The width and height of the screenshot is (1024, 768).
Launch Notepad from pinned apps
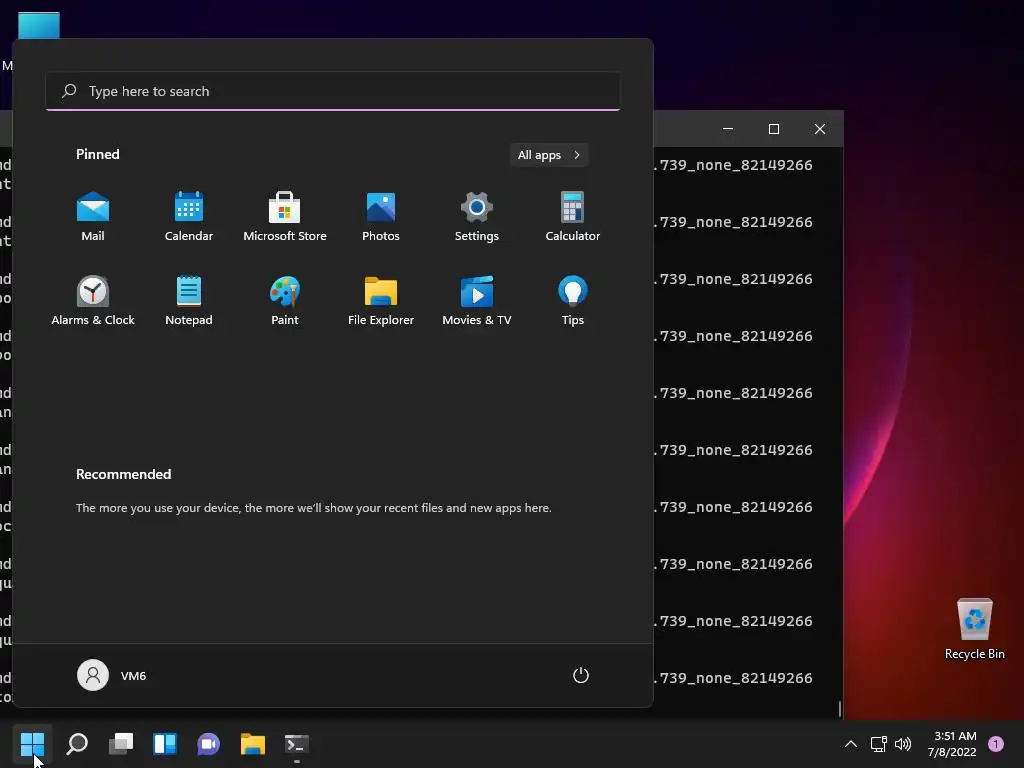(189, 301)
